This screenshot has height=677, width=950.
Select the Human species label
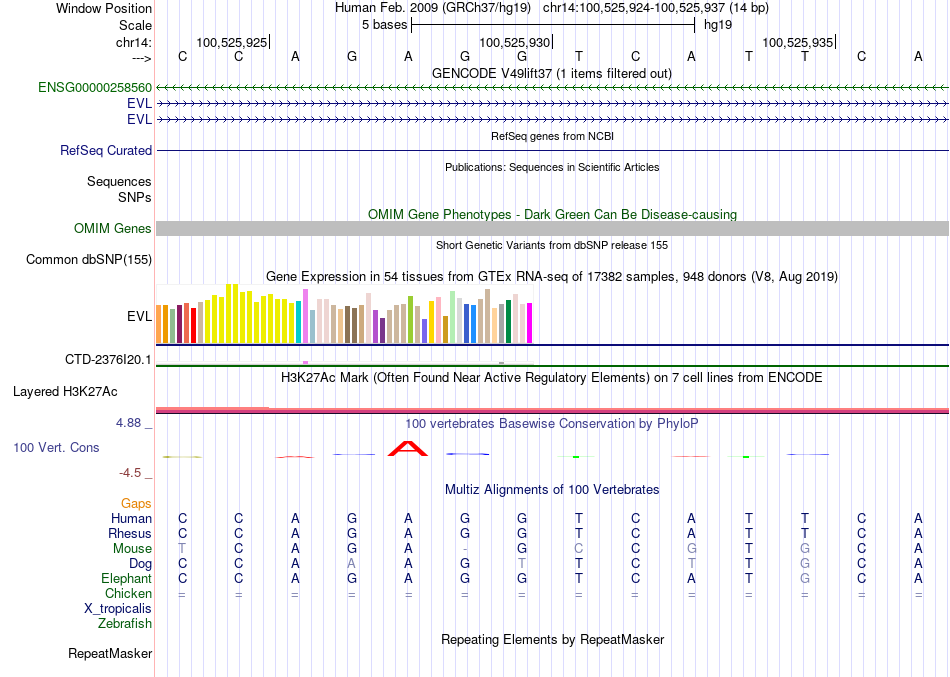(131, 518)
